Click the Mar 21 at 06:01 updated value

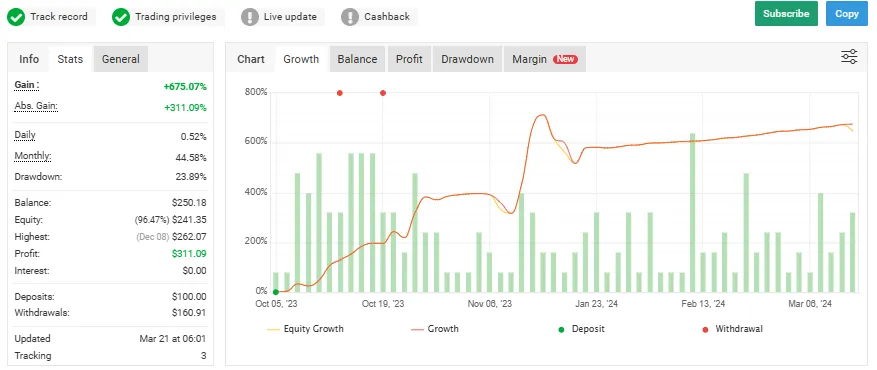tap(173, 339)
